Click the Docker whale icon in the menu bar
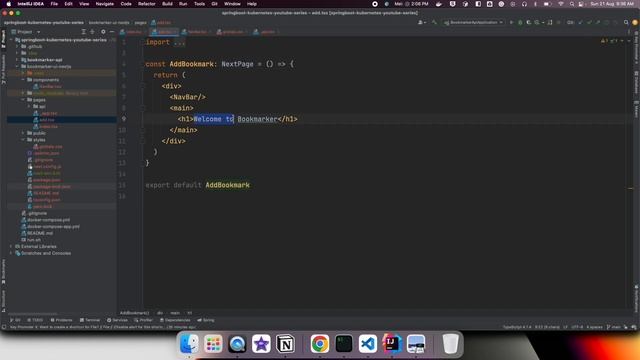 click(x=439, y=4)
